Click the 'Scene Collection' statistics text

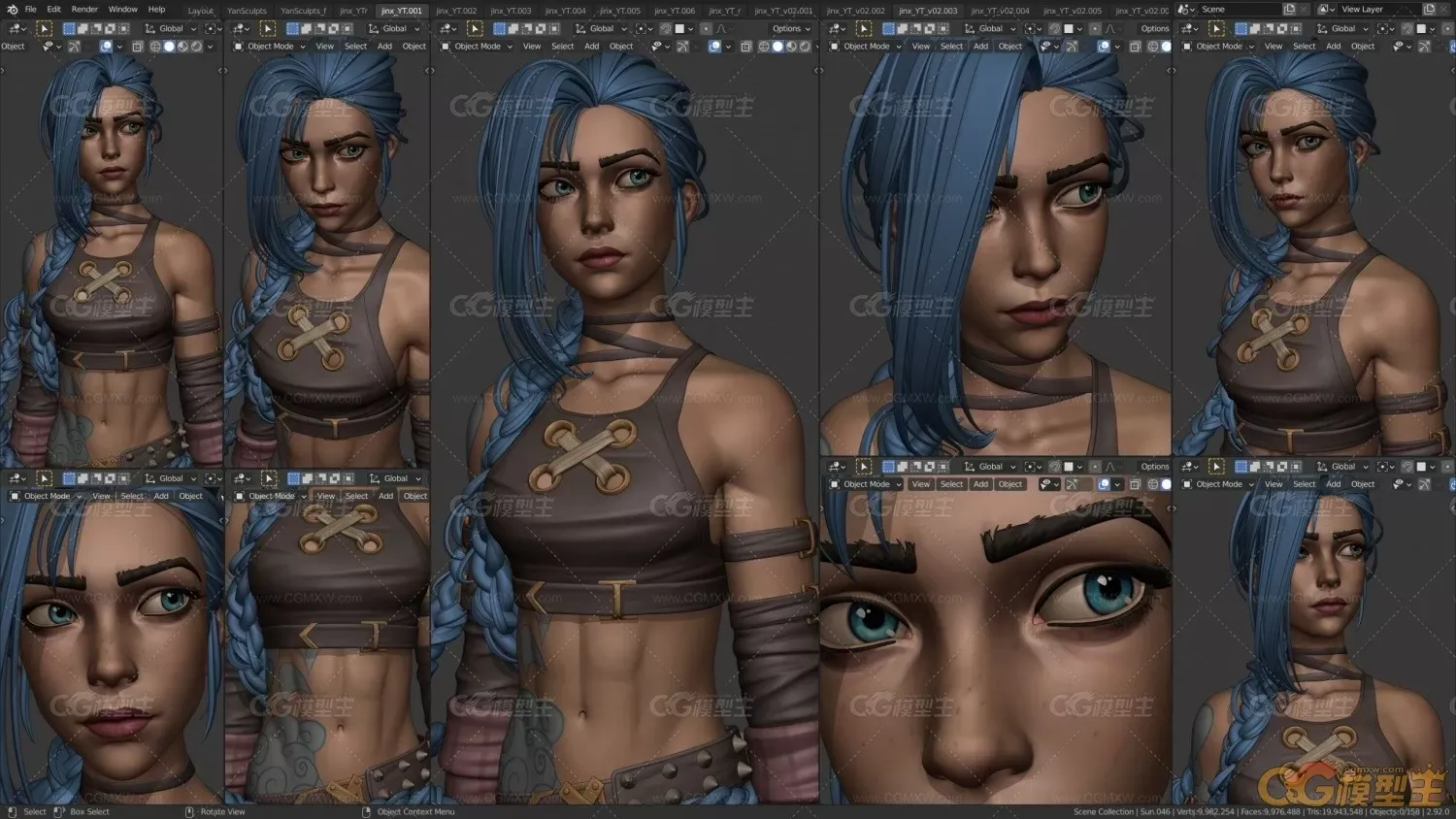(x=1104, y=812)
